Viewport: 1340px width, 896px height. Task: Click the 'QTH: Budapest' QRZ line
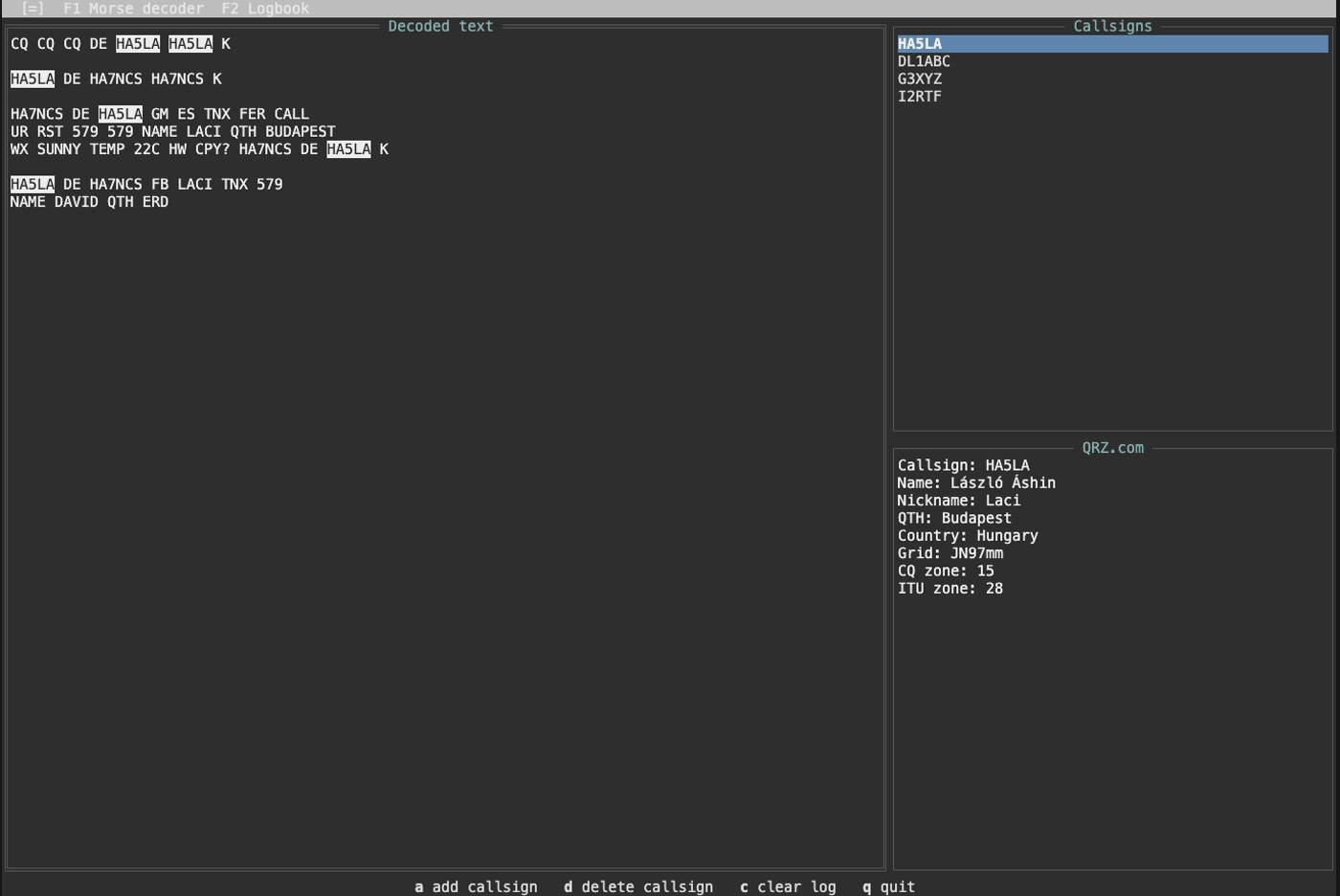[x=954, y=518]
